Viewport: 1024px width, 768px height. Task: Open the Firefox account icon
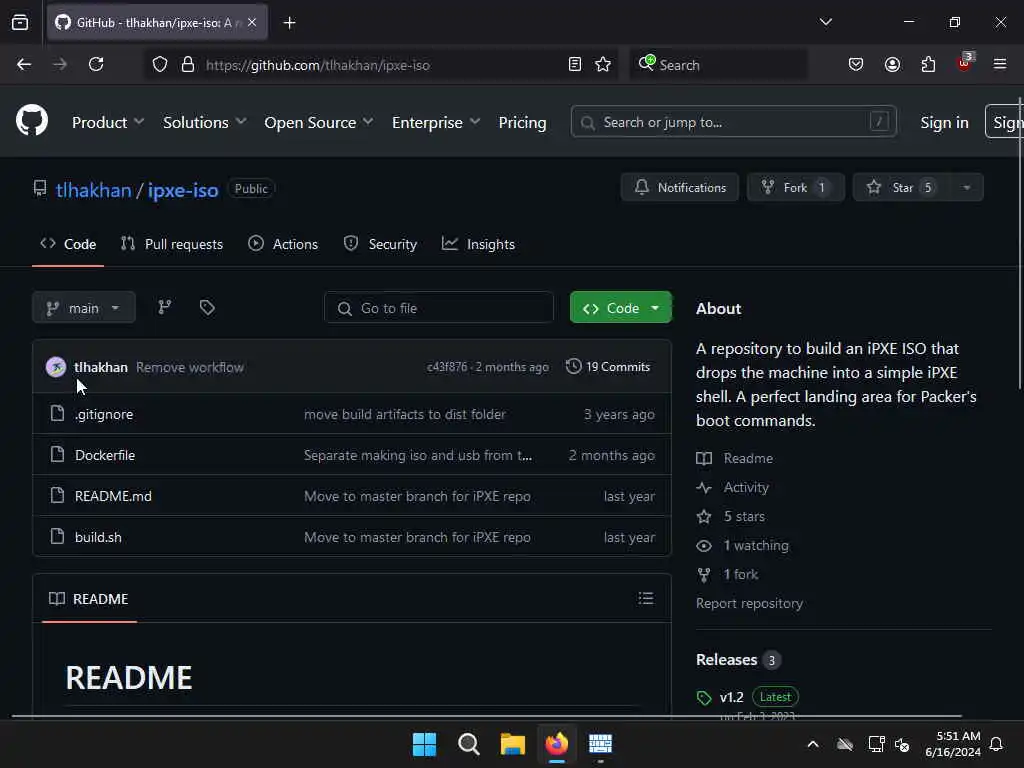click(892, 65)
